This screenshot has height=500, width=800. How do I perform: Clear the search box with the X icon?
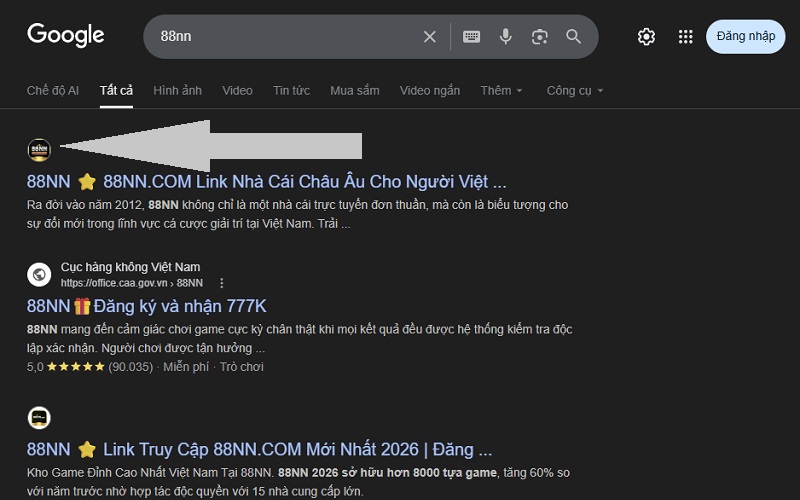tap(430, 37)
